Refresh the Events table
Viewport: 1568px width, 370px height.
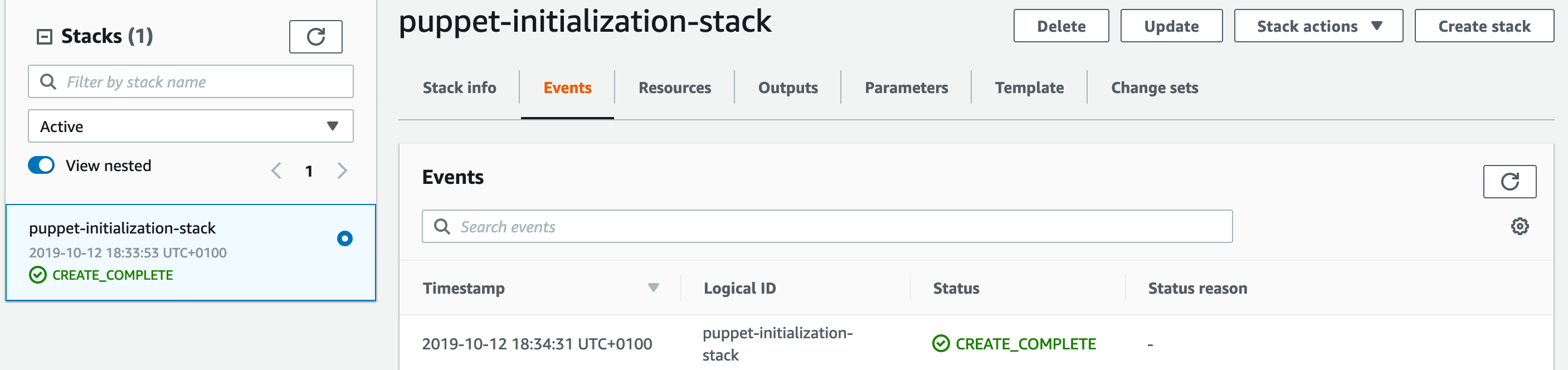[1509, 182]
